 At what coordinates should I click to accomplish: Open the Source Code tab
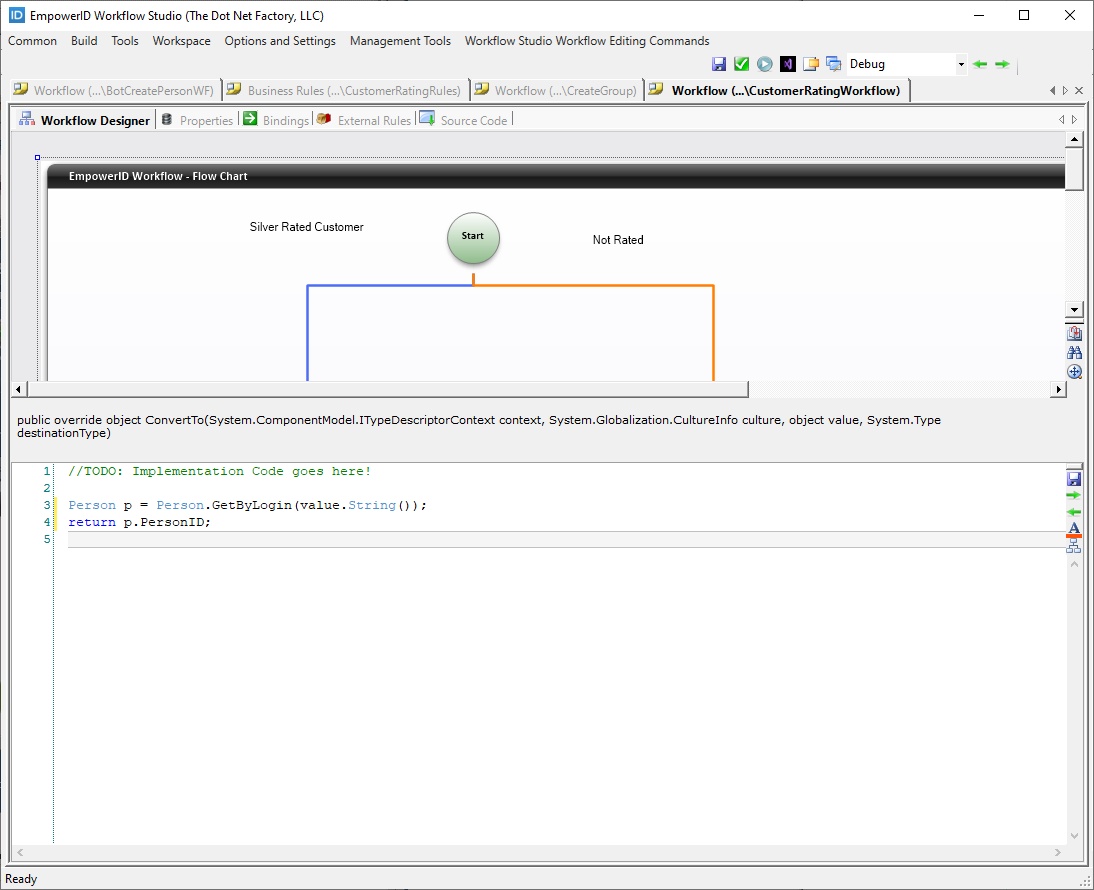click(x=464, y=121)
